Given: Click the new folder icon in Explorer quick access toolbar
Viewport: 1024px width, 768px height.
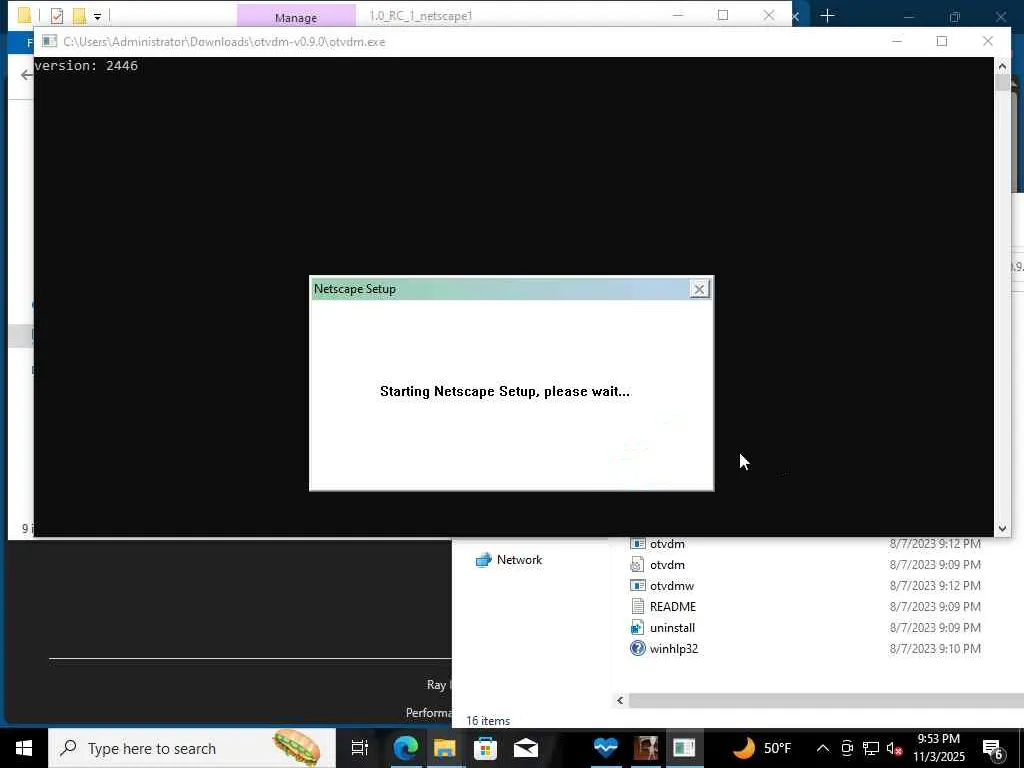Looking at the screenshot, I should 79,16.
